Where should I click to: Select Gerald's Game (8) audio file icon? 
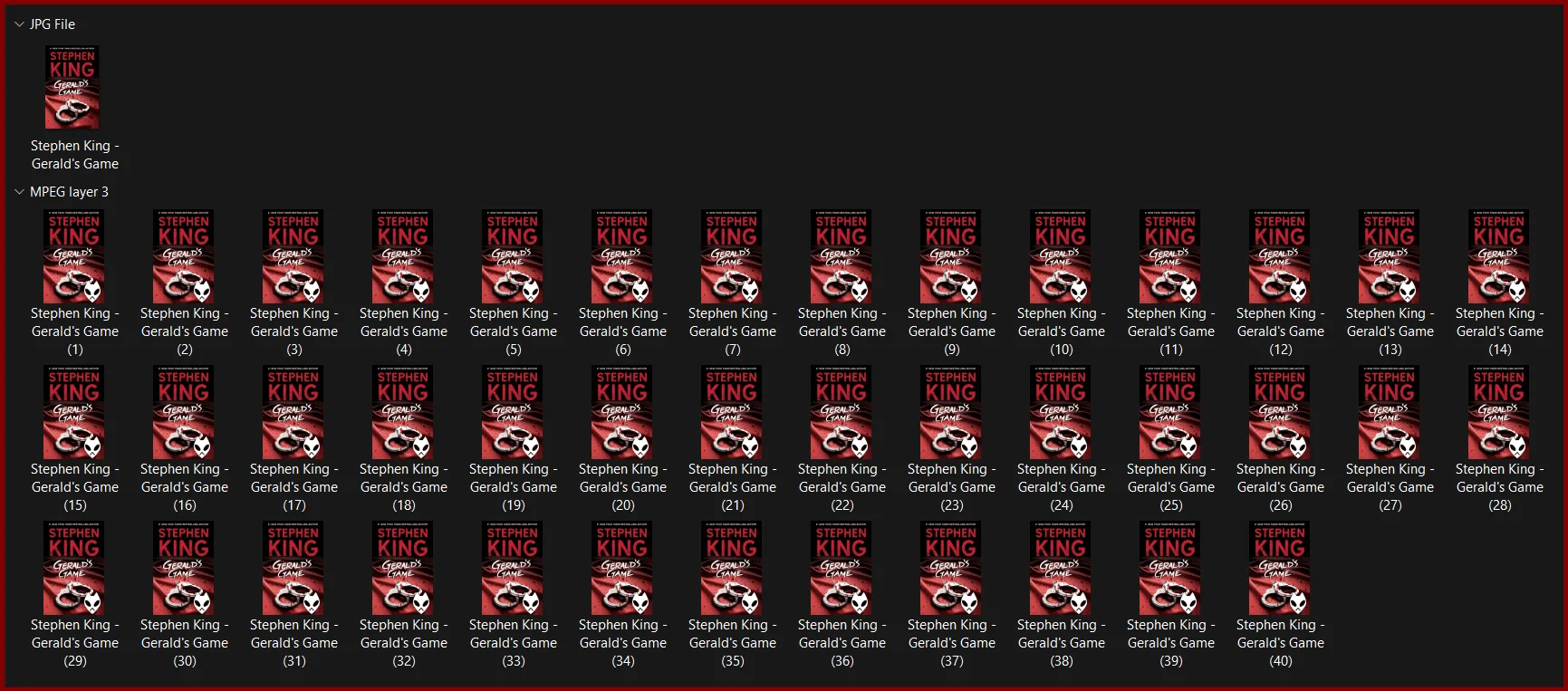click(x=842, y=256)
